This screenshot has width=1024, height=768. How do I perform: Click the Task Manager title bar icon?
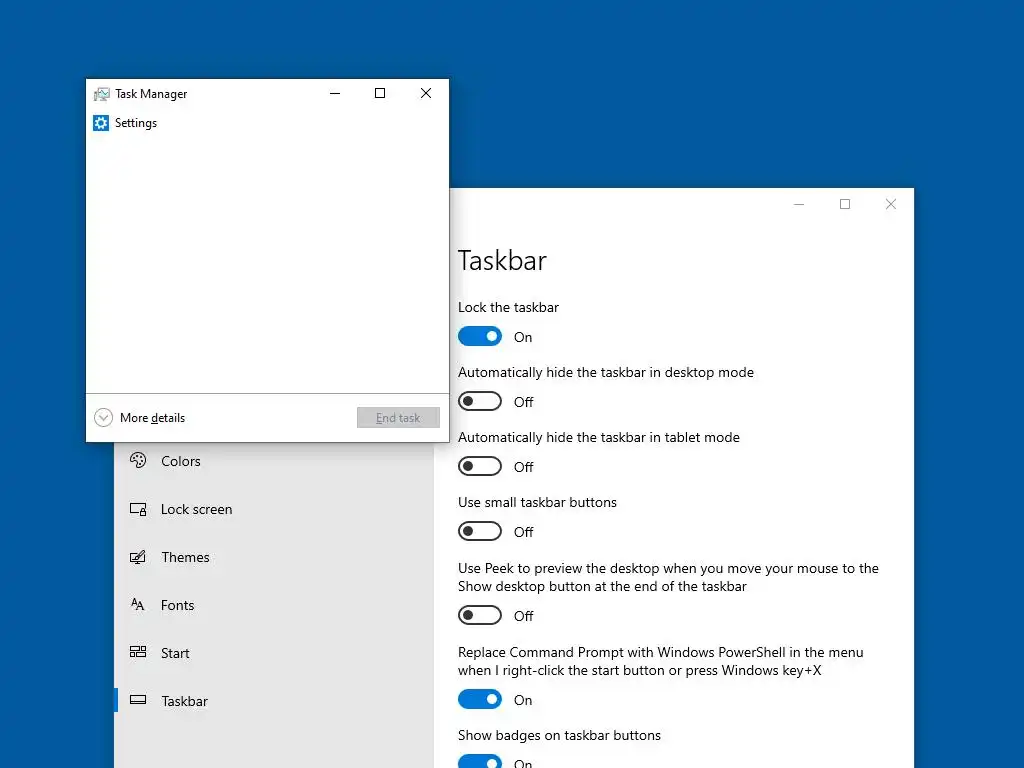(101, 94)
